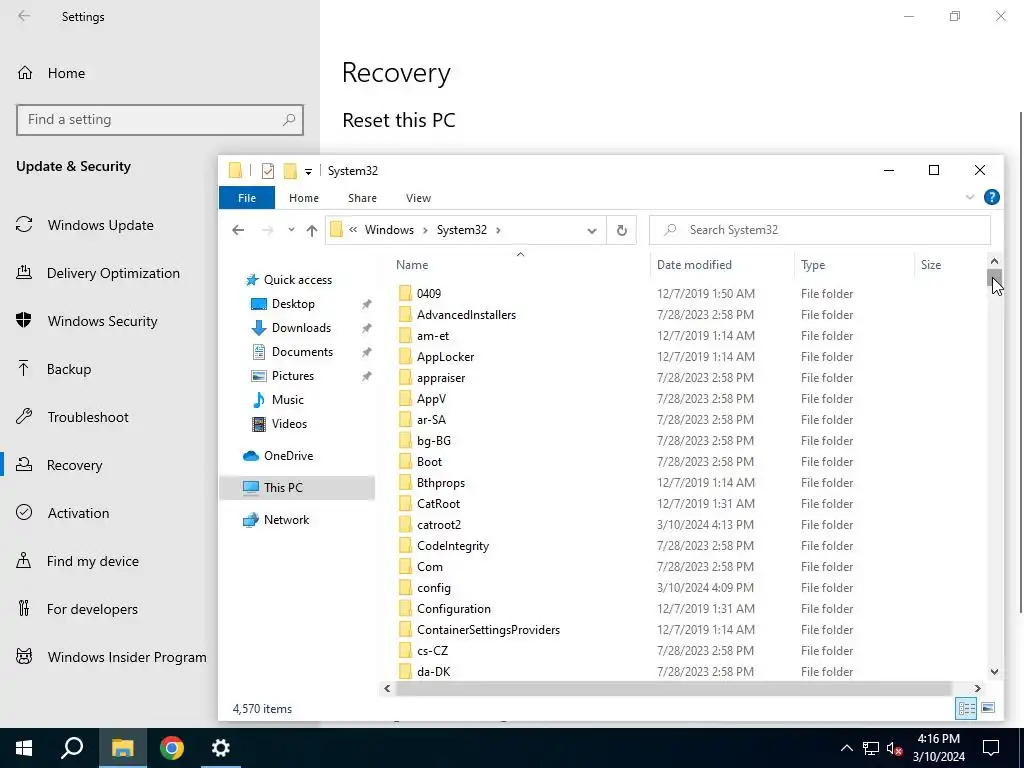
Task: Click the New folder quick access toolbar icon
Action: coord(290,171)
